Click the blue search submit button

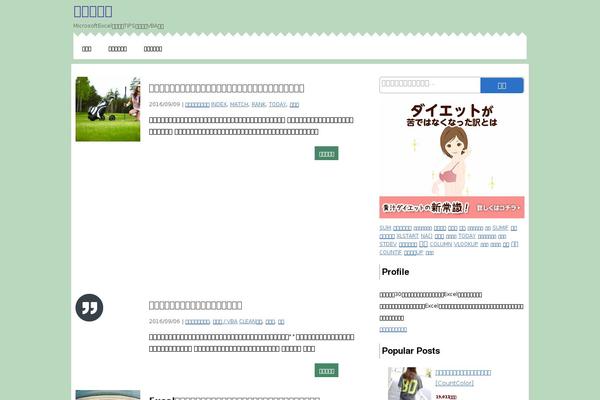pyautogui.click(x=502, y=85)
